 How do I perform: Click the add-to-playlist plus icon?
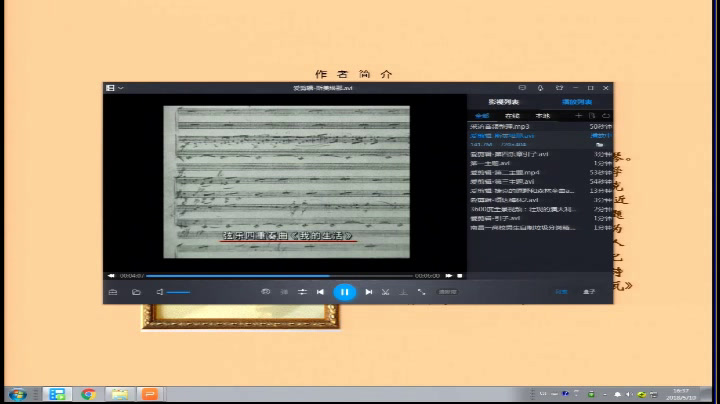(x=578, y=117)
